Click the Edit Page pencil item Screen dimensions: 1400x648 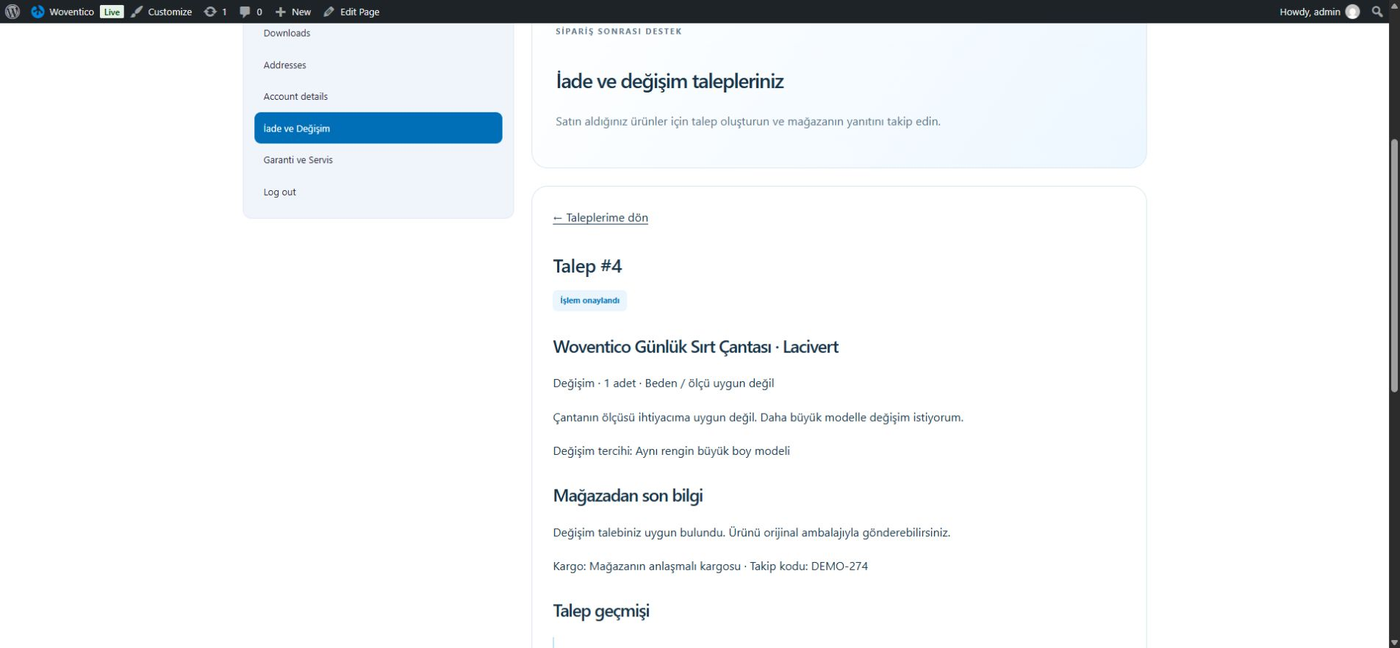pos(351,12)
